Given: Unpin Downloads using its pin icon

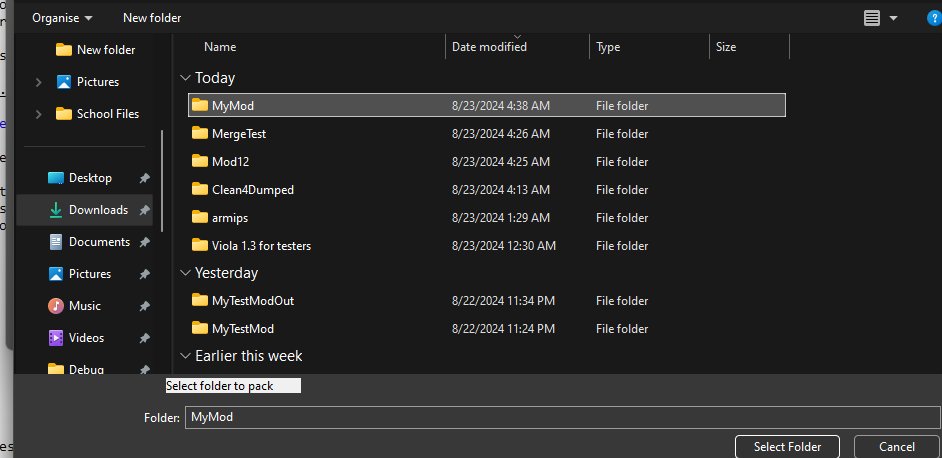Looking at the screenshot, I should [144, 210].
